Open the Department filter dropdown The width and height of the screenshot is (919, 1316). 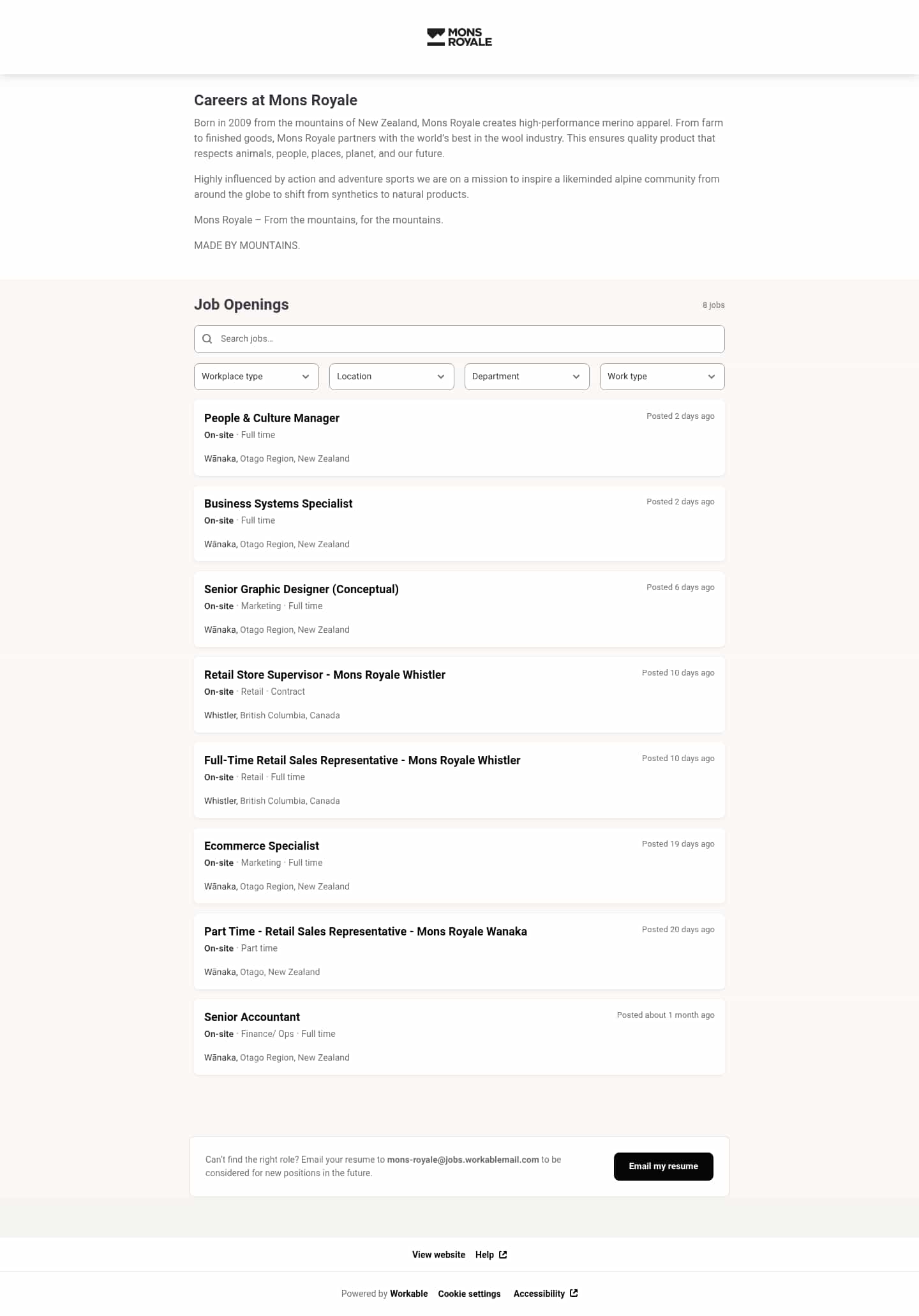point(527,377)
